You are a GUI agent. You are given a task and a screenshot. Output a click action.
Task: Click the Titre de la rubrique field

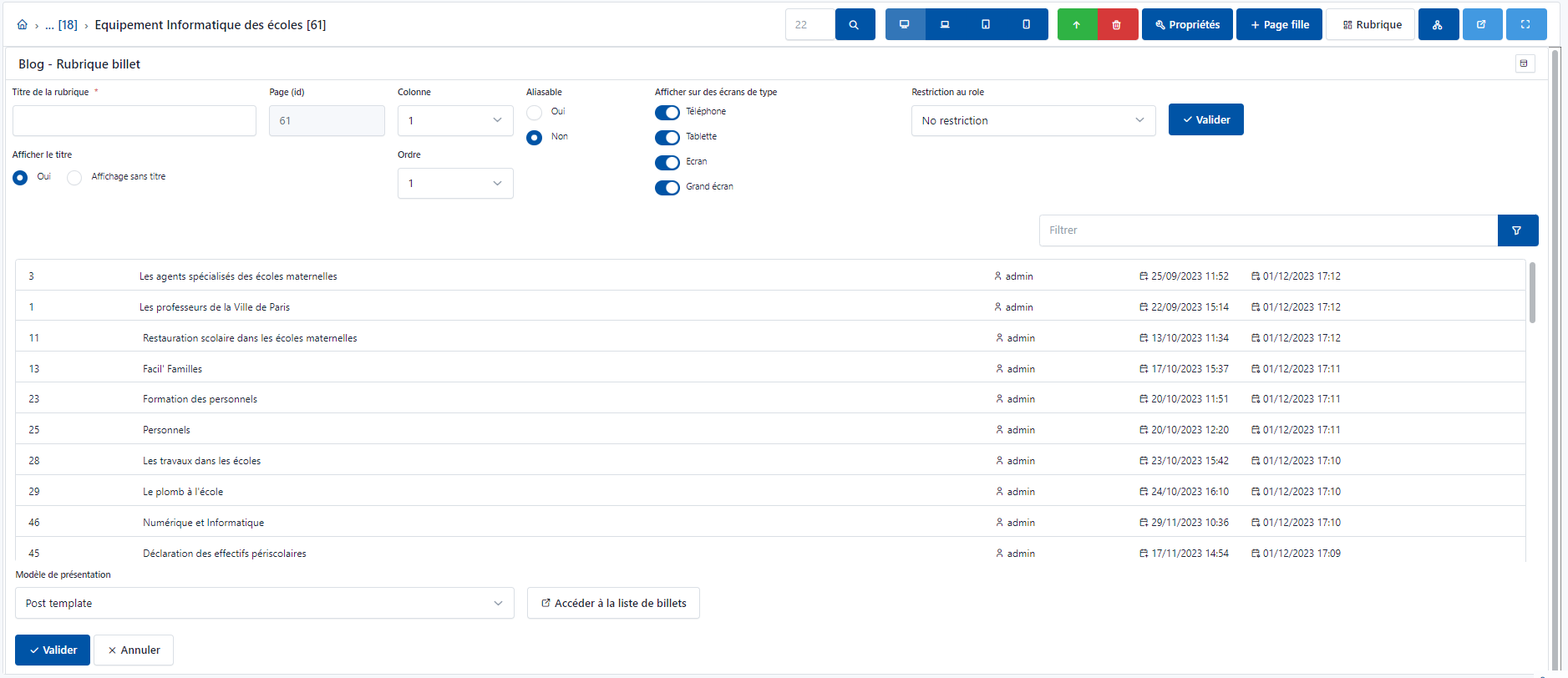pos(134,121)
